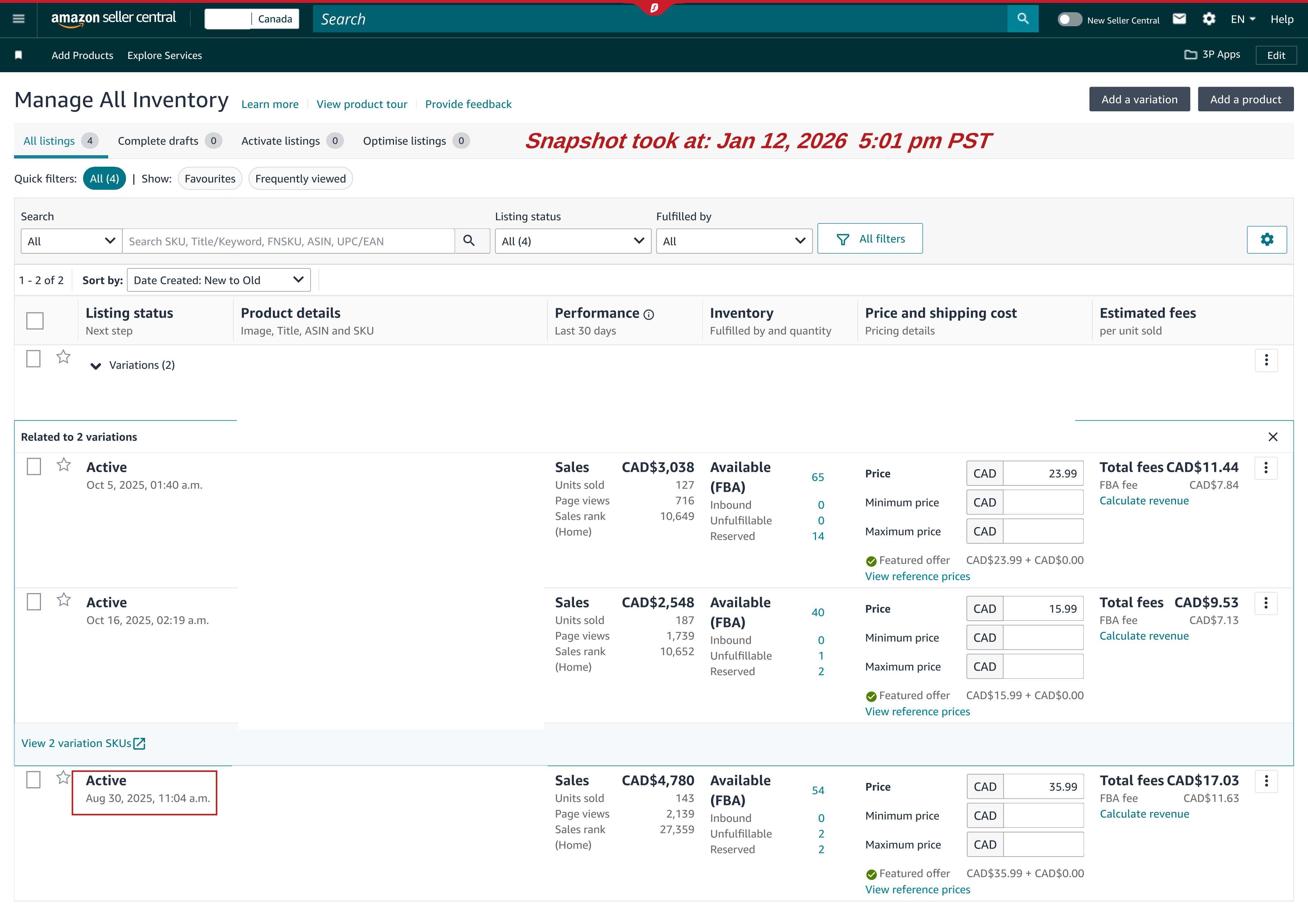Open the Add Products menu item
1308x924 pixels.
click(x=82, y=55)
